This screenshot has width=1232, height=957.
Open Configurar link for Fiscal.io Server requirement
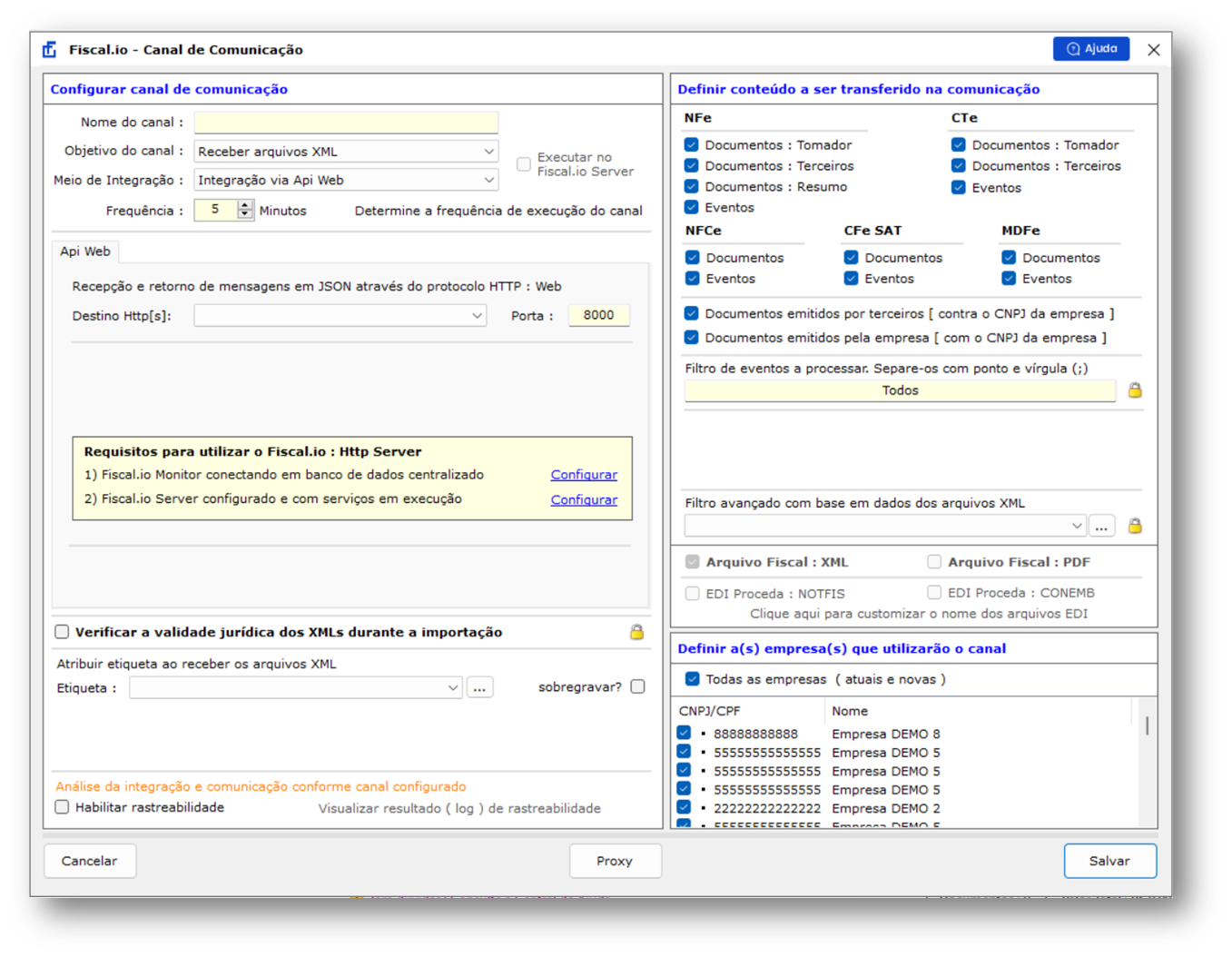tap(584, 499)
